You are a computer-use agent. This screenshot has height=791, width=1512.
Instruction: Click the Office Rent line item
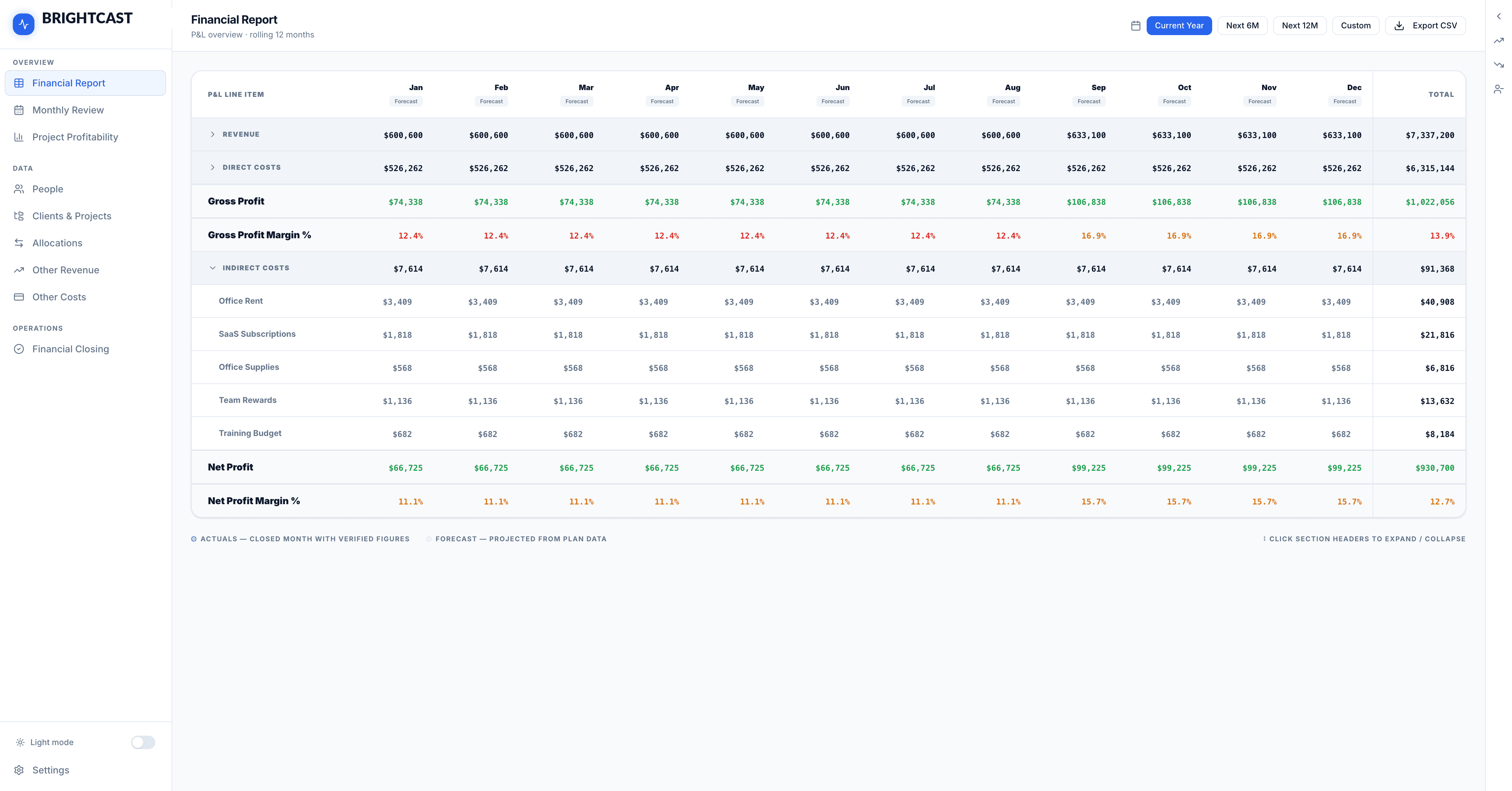(x=241, y=301)
